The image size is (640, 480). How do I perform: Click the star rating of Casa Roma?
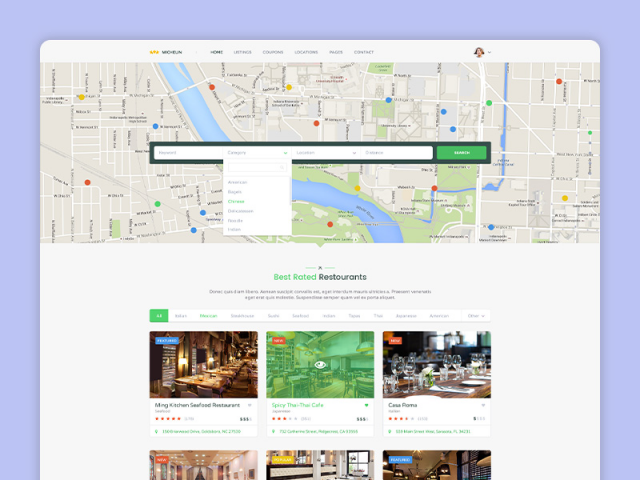click(x=401, y=419)
